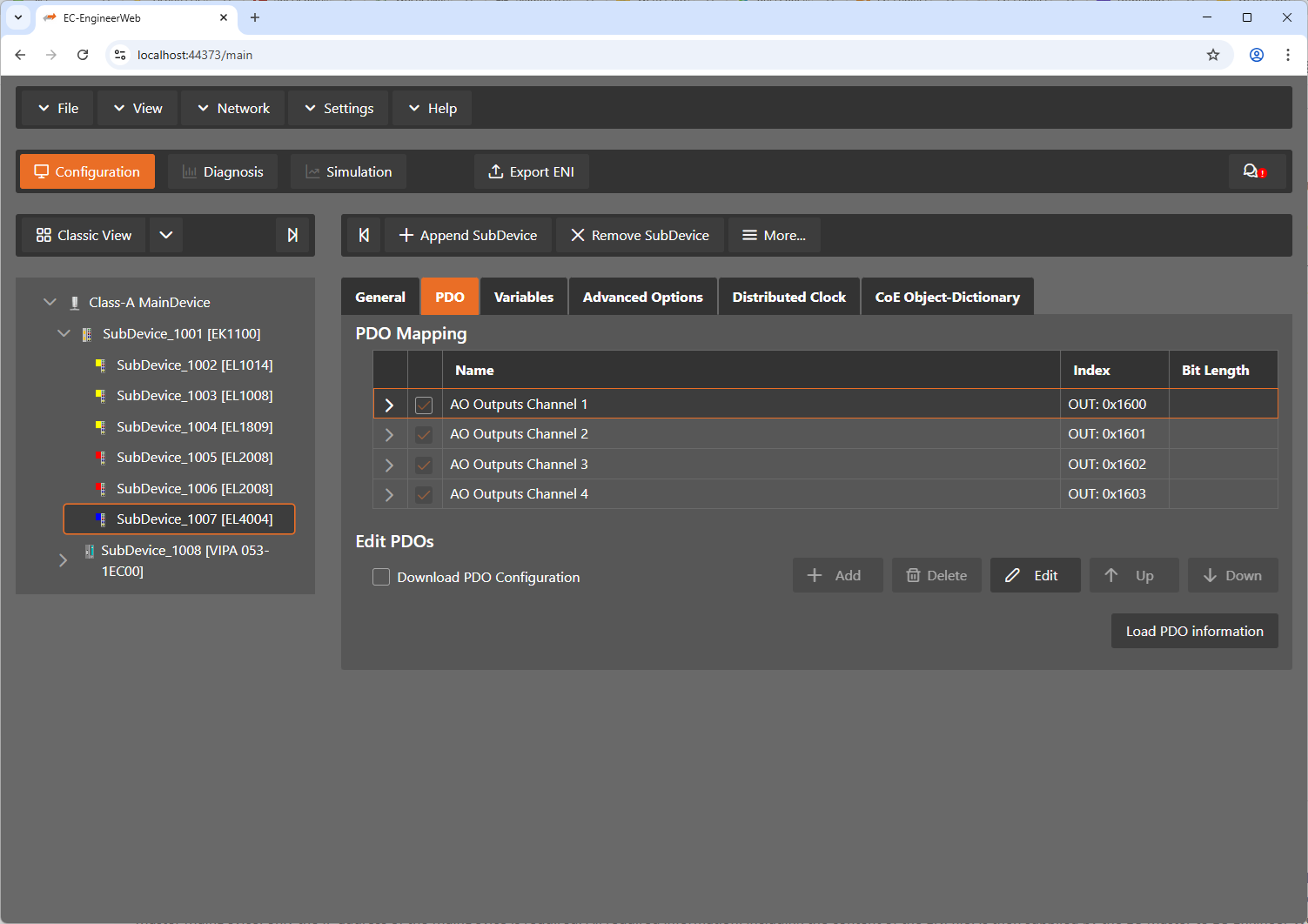The image size is (1308, 924).
Task: Open the Settings menu
Action: click(x=339, y=108)
